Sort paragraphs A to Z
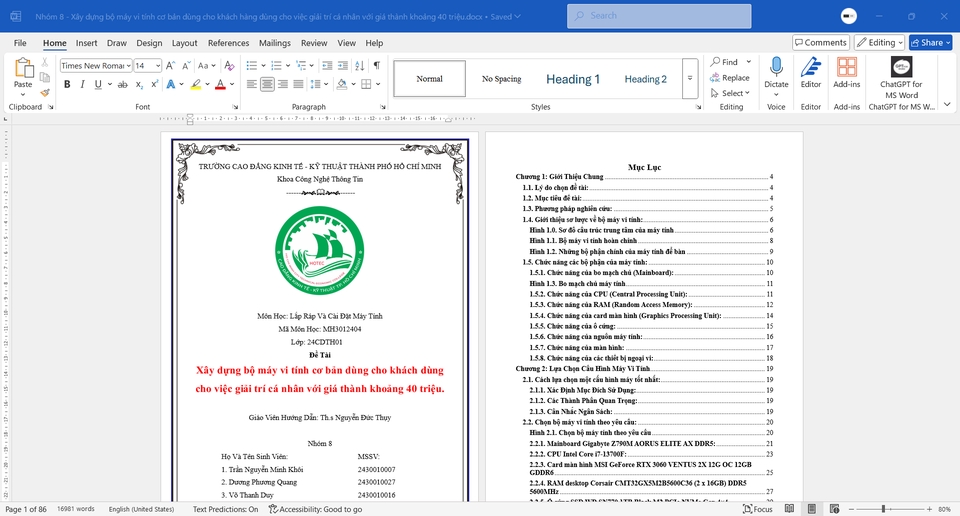Viewport: 960px width, 516px height. [x=359, y=65]
